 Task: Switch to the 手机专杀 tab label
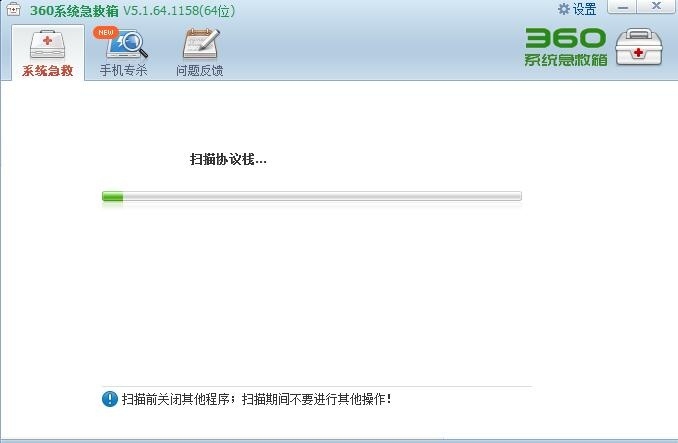124,70
